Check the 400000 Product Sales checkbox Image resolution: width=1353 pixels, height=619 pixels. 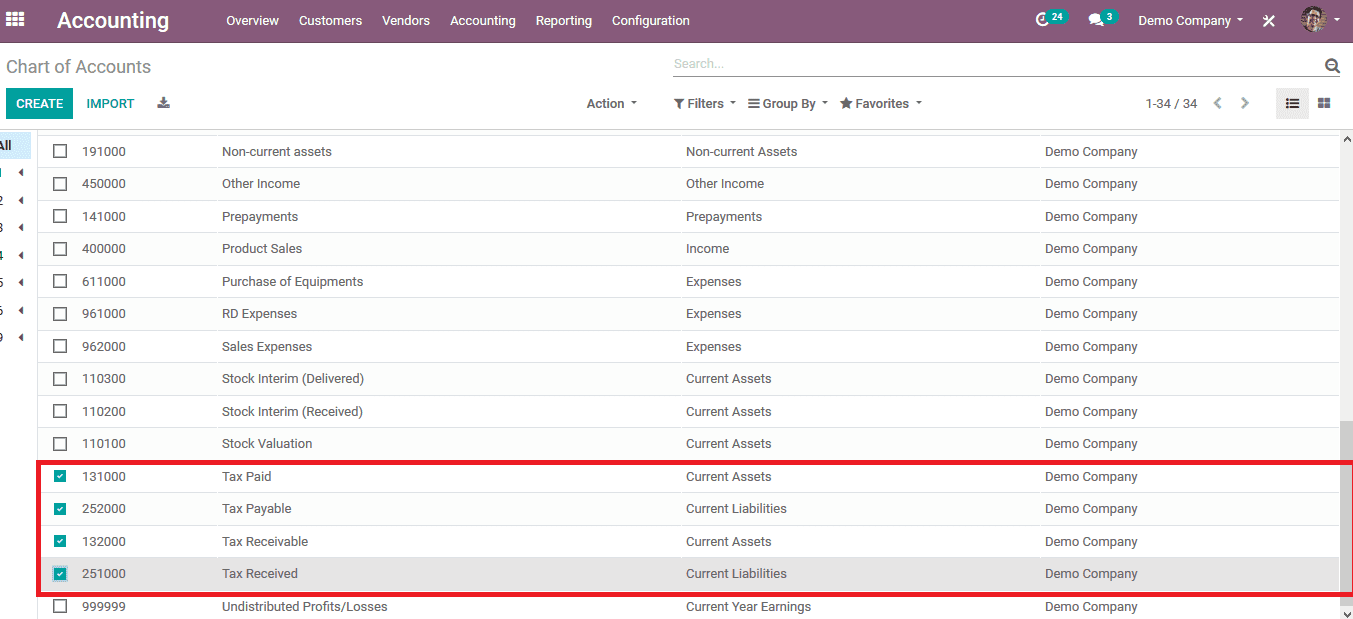pos(60,249)
